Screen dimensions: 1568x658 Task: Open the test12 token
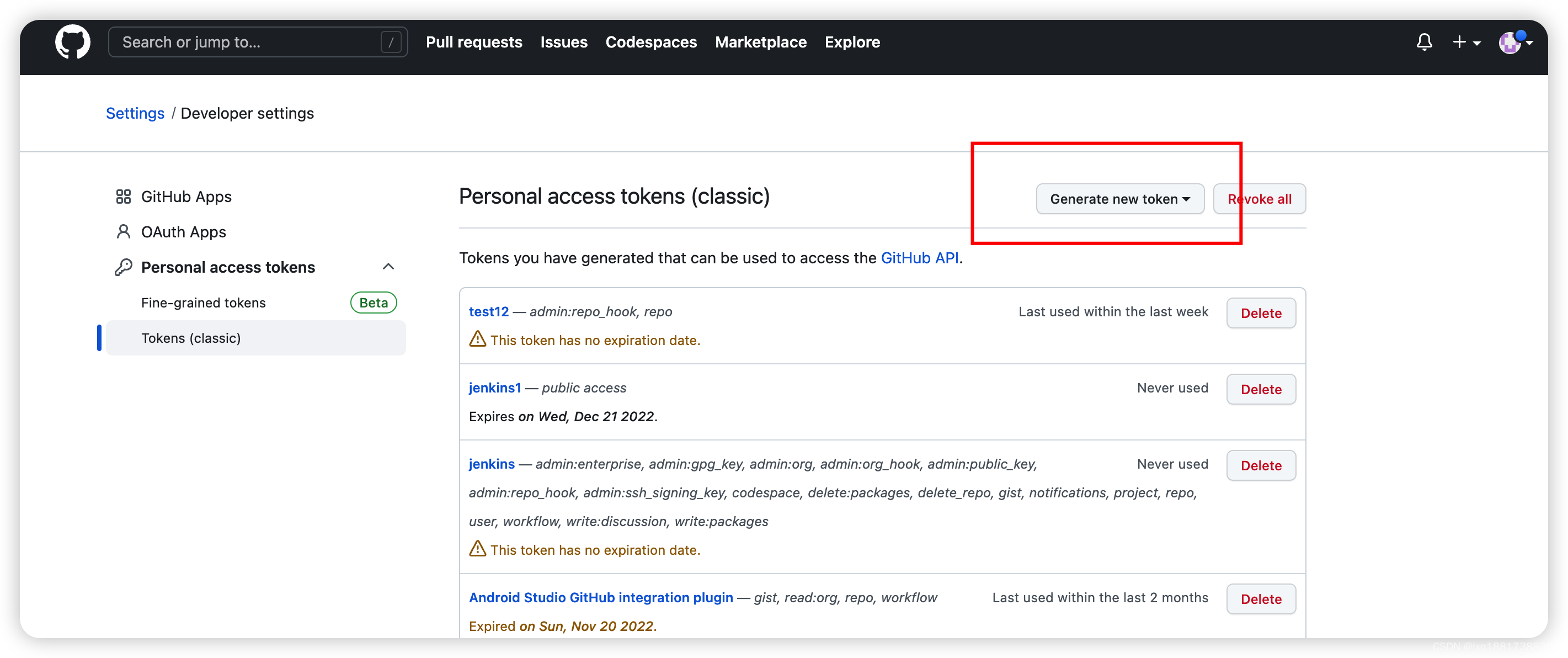tap(488, 311)
